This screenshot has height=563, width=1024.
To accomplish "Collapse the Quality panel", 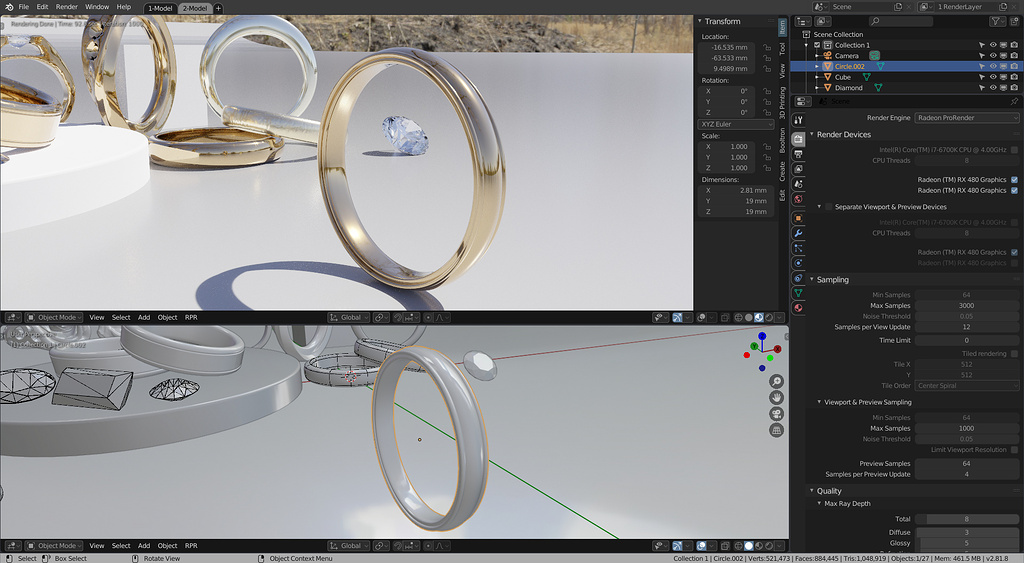I will pyautogui.click(x=812, y=491).
